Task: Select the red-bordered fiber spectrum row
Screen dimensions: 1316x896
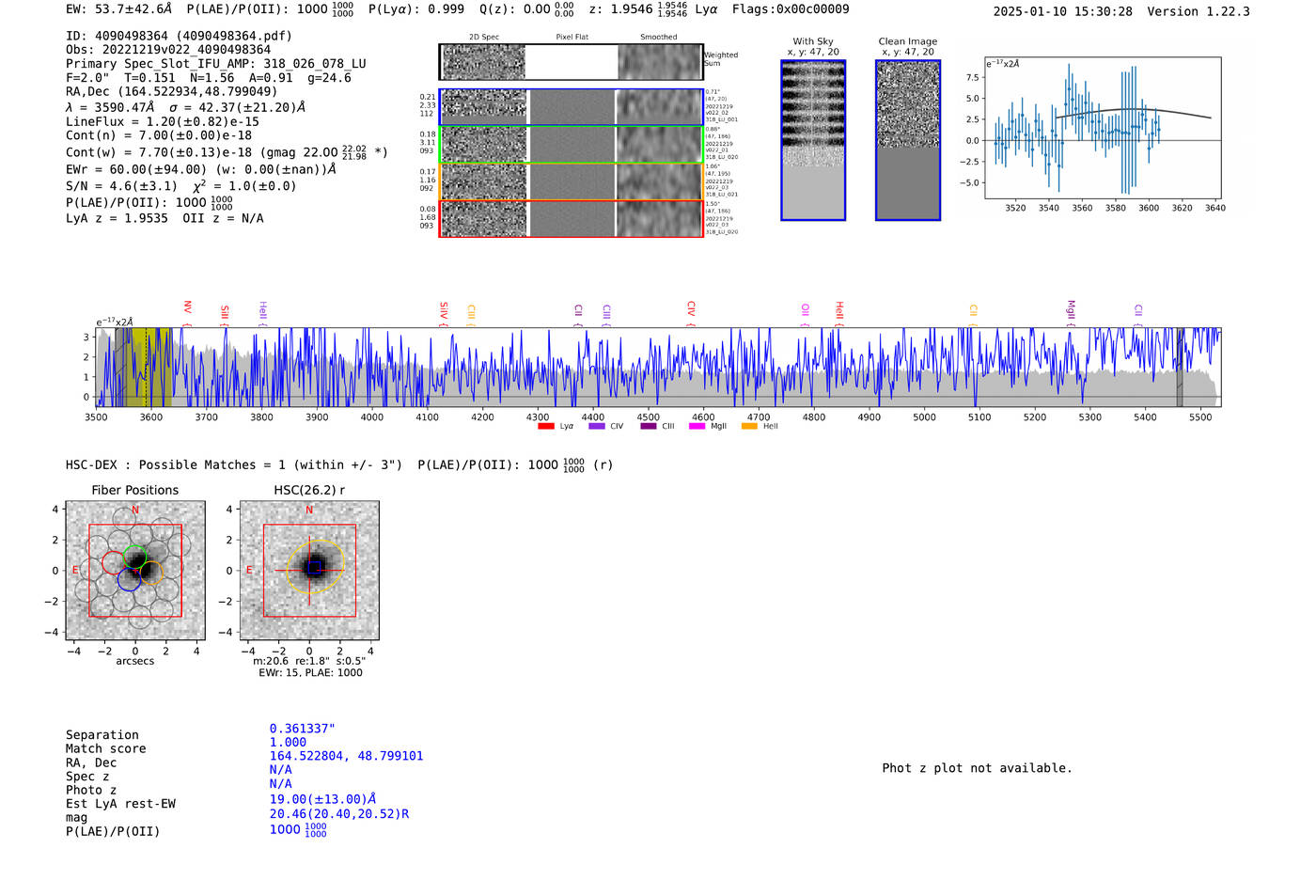Action: [571, 218]
